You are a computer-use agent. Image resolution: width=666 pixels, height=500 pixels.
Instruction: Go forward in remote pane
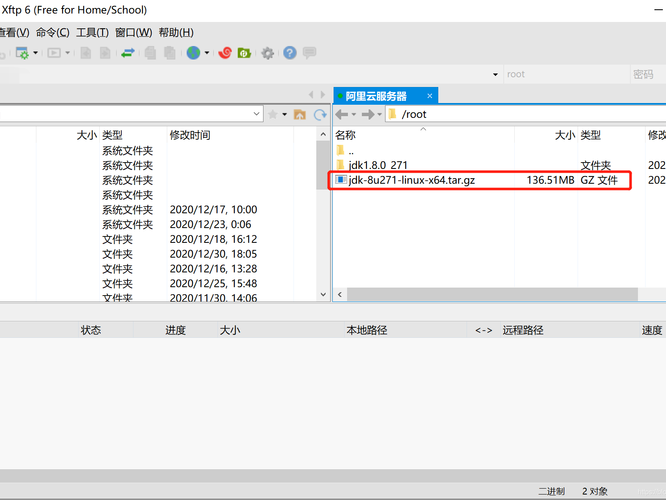click(368, 114)
